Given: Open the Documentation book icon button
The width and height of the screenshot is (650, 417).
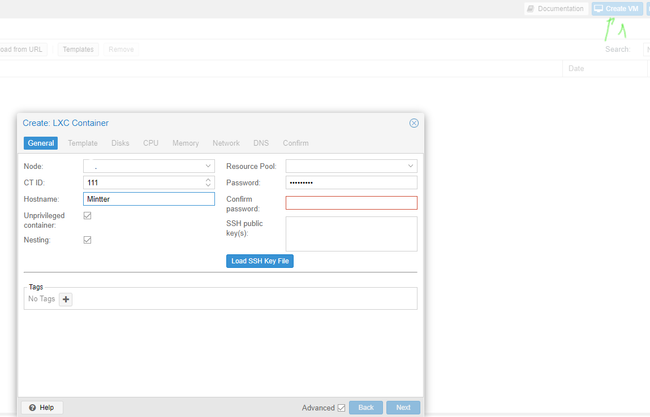Looking at the screenshot, I should tap(555, 8).
